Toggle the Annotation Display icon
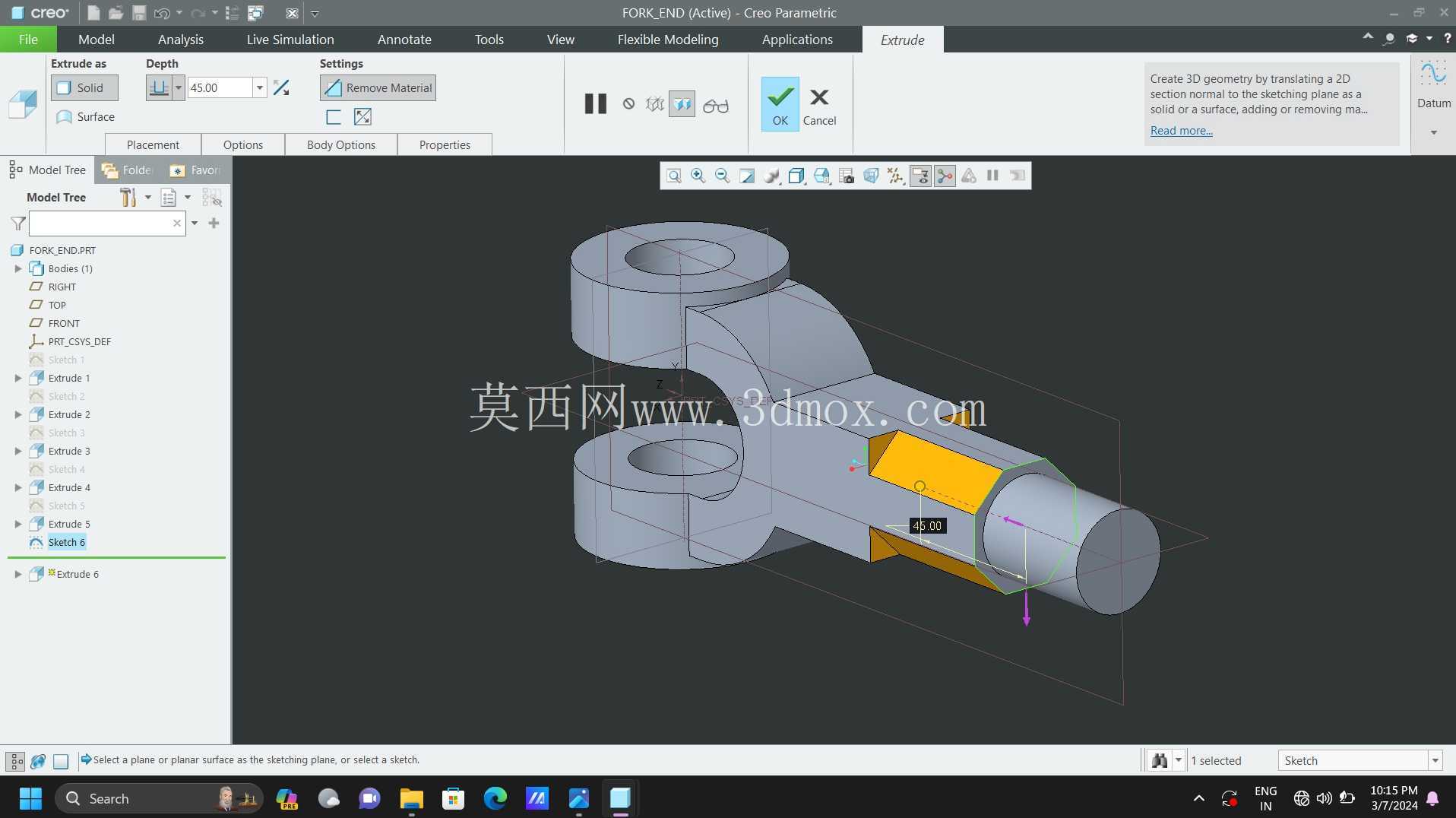The width and height of the screenshot is (1456, 818). [920, 176]
